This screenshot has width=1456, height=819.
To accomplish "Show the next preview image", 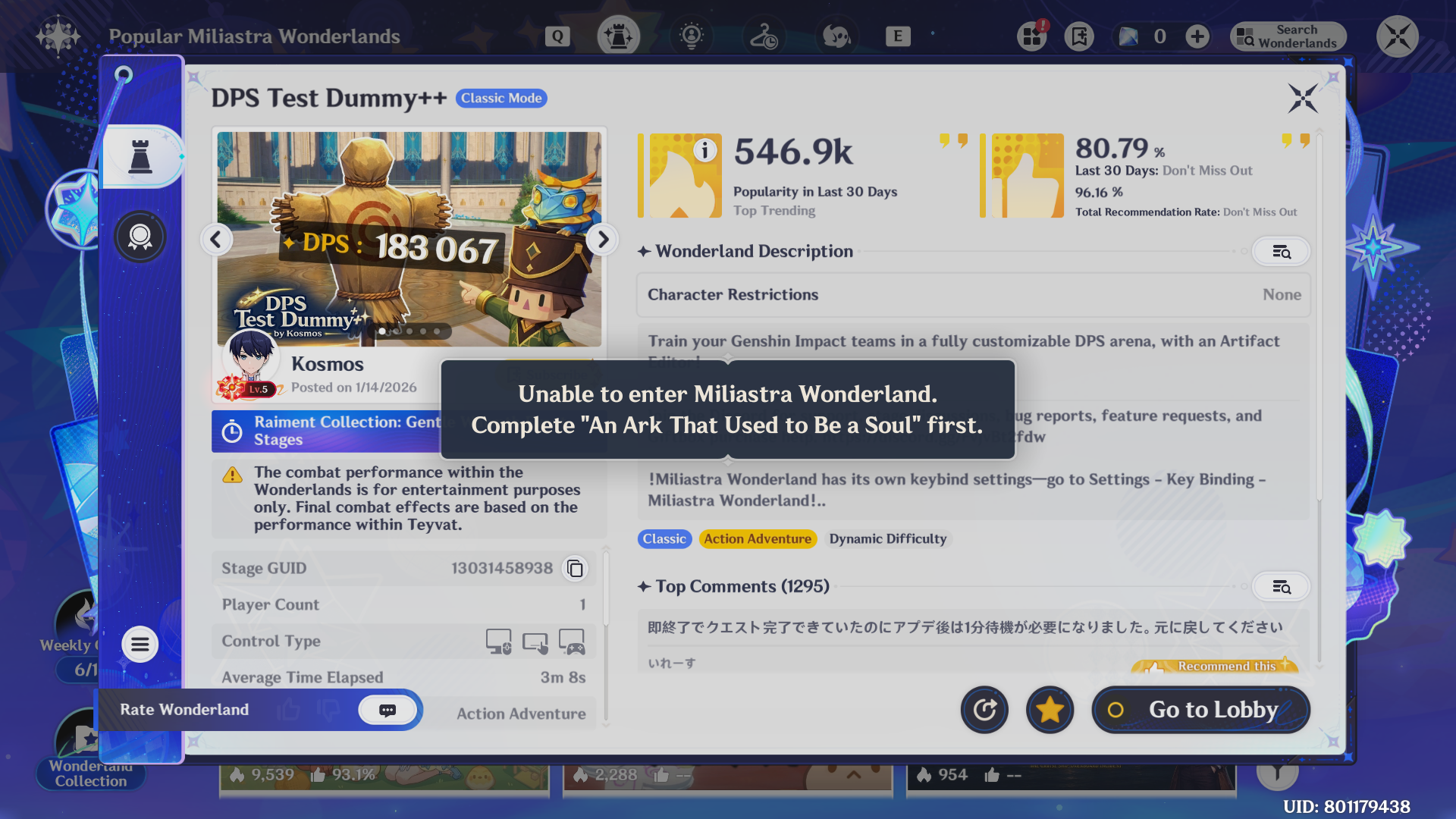I will pos(603,240).
